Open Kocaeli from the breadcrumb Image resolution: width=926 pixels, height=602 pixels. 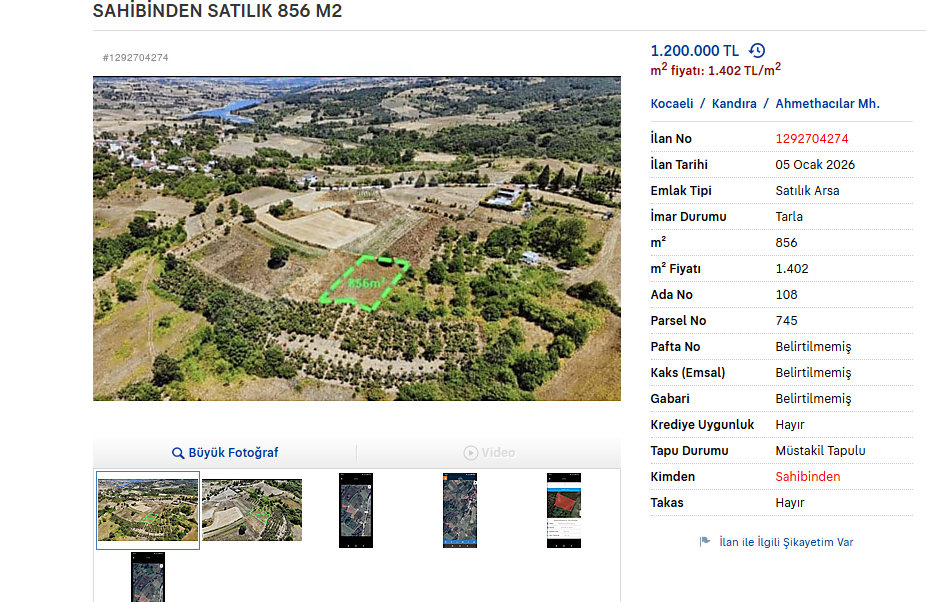[x=671, y=103]
